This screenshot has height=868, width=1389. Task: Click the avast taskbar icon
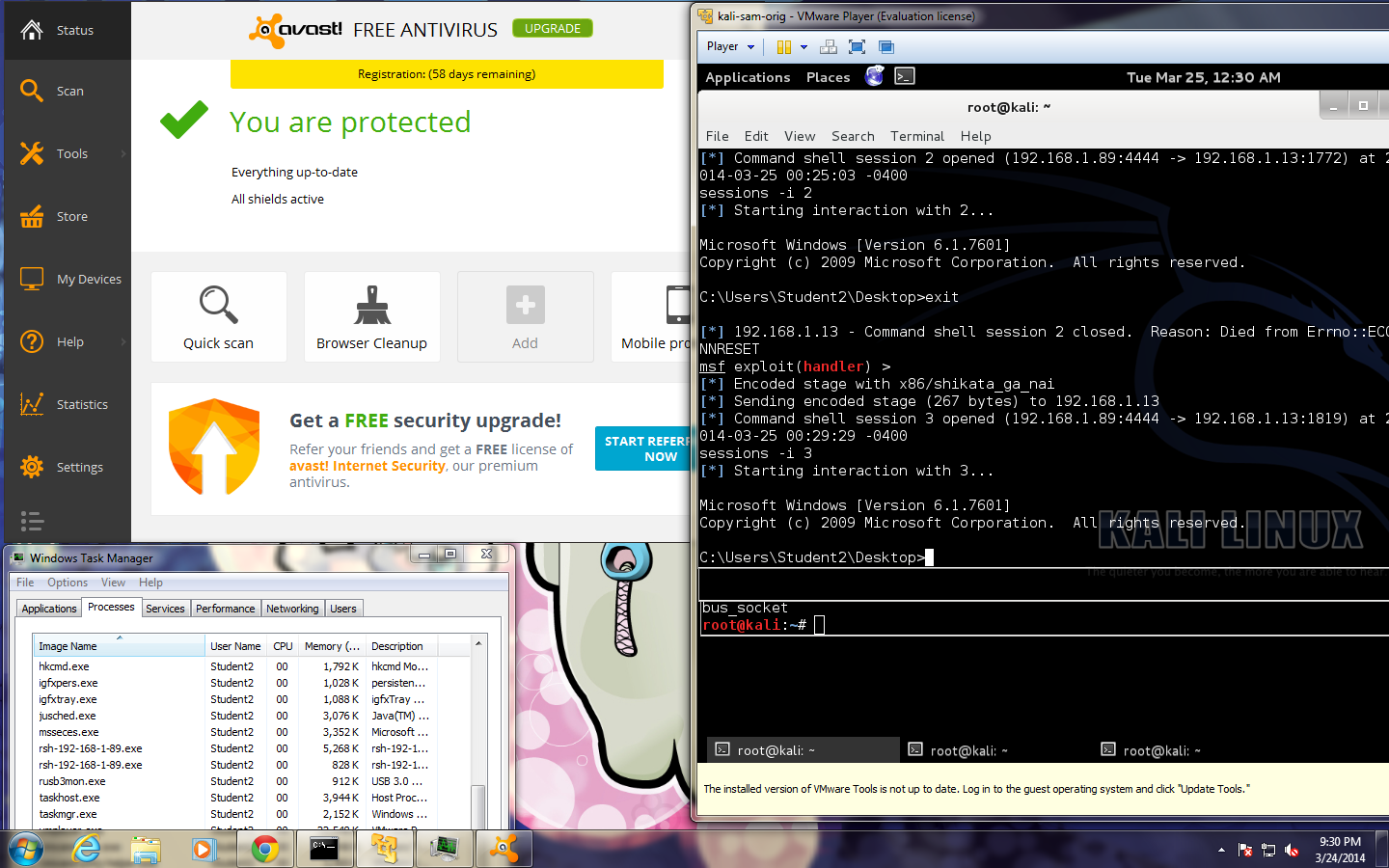[x=504, y=849]
